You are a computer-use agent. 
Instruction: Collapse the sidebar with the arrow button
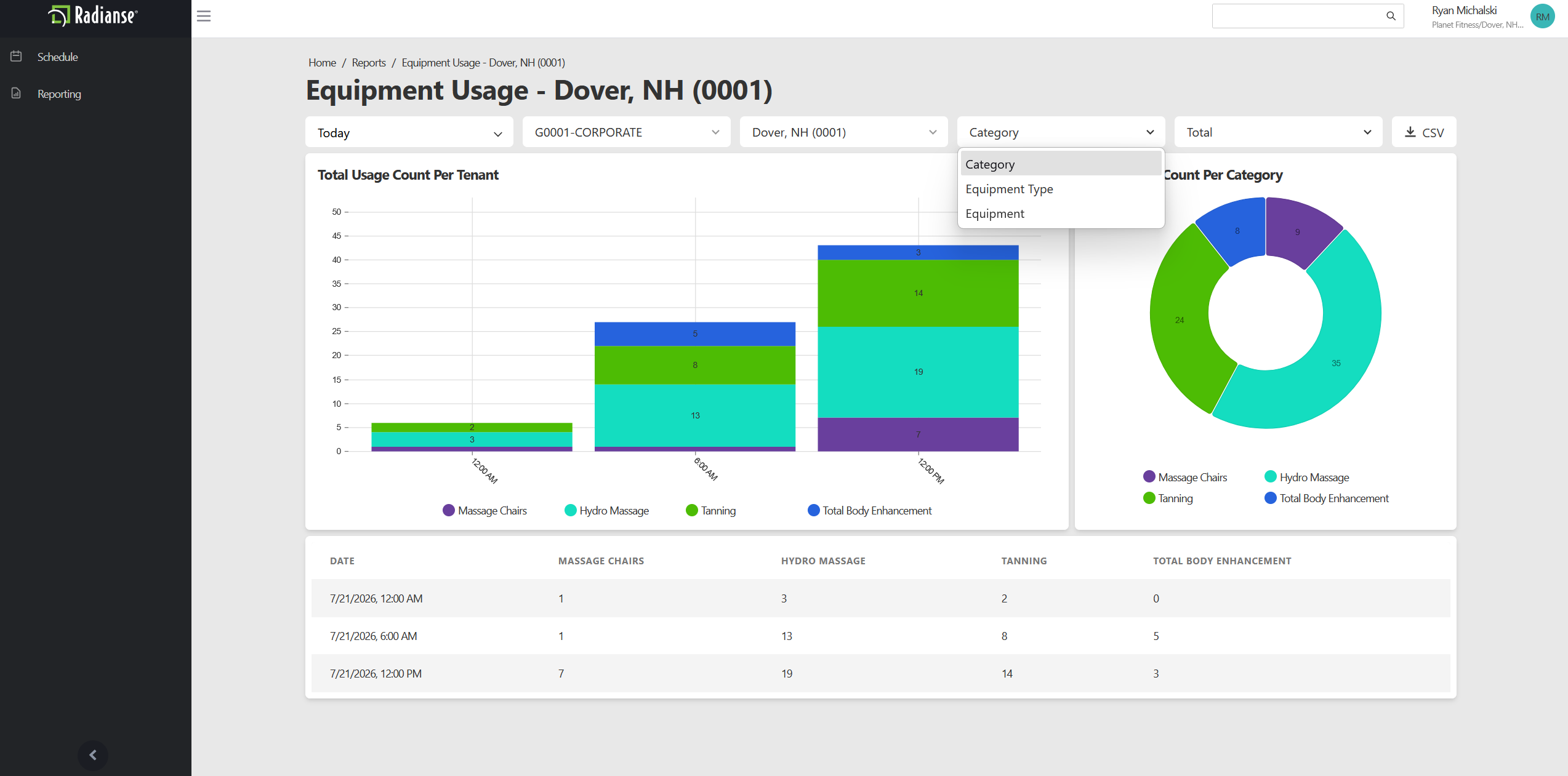[93, 755]
